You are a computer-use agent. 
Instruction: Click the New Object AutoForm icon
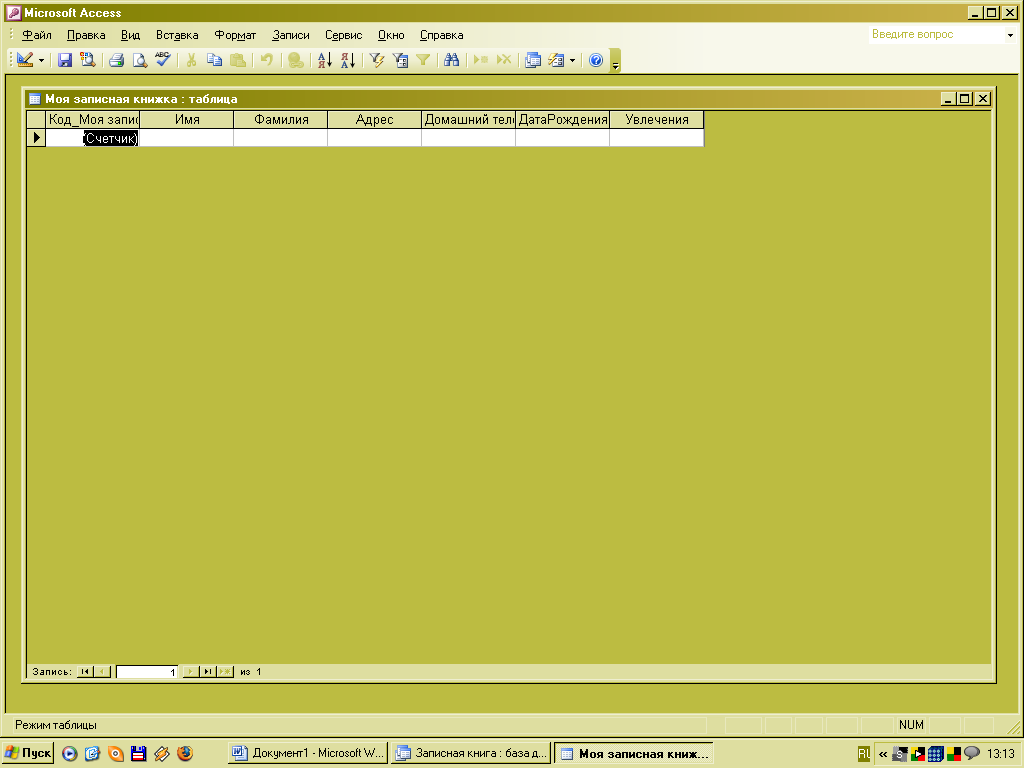click(x=556, y=60)
